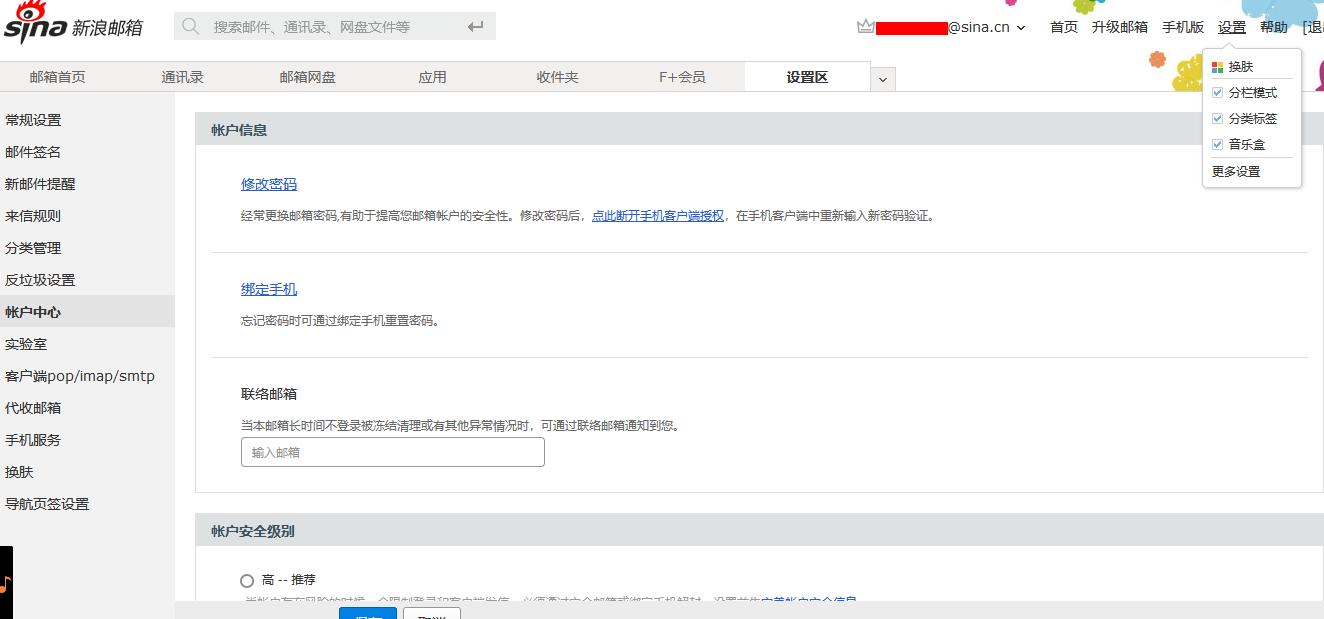Image resolution: width=1324 pixels, height=619 pixels.
Task: Open the dropdown arrow next to the email address
Action: pos(1020,28)
